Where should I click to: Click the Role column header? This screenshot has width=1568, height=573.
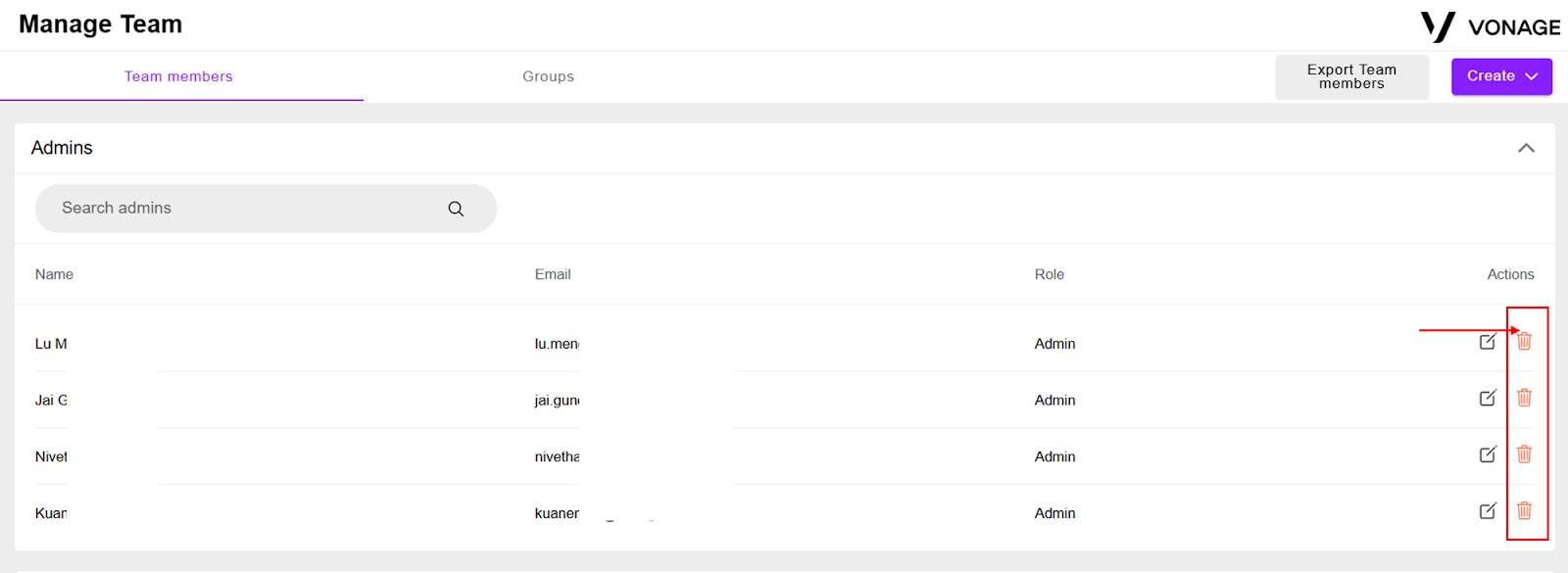[1050, 274]
